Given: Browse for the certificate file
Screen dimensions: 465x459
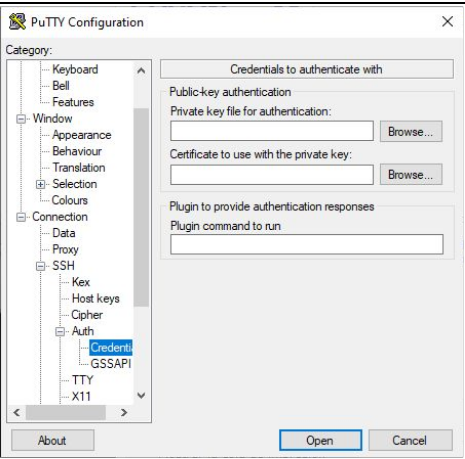Looking at the screenshot, I should (x=411, y=174).
